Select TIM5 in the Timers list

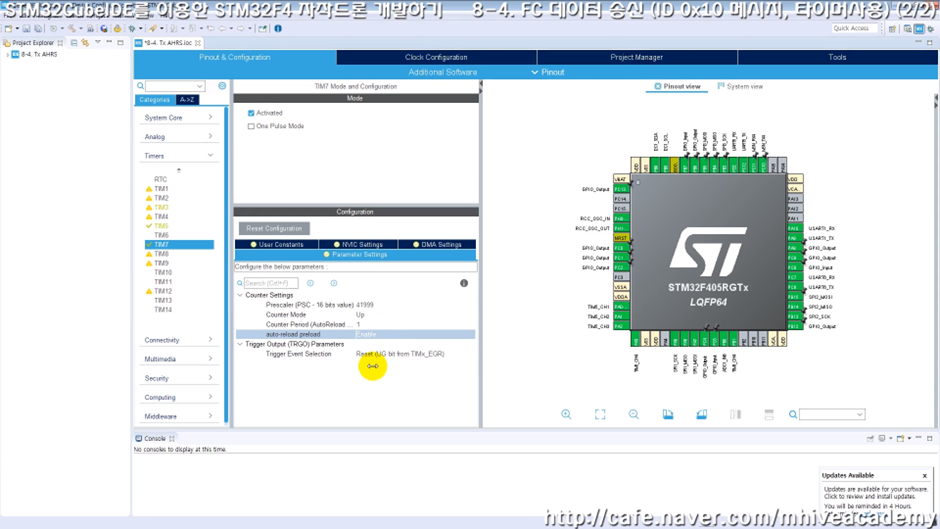161,226
